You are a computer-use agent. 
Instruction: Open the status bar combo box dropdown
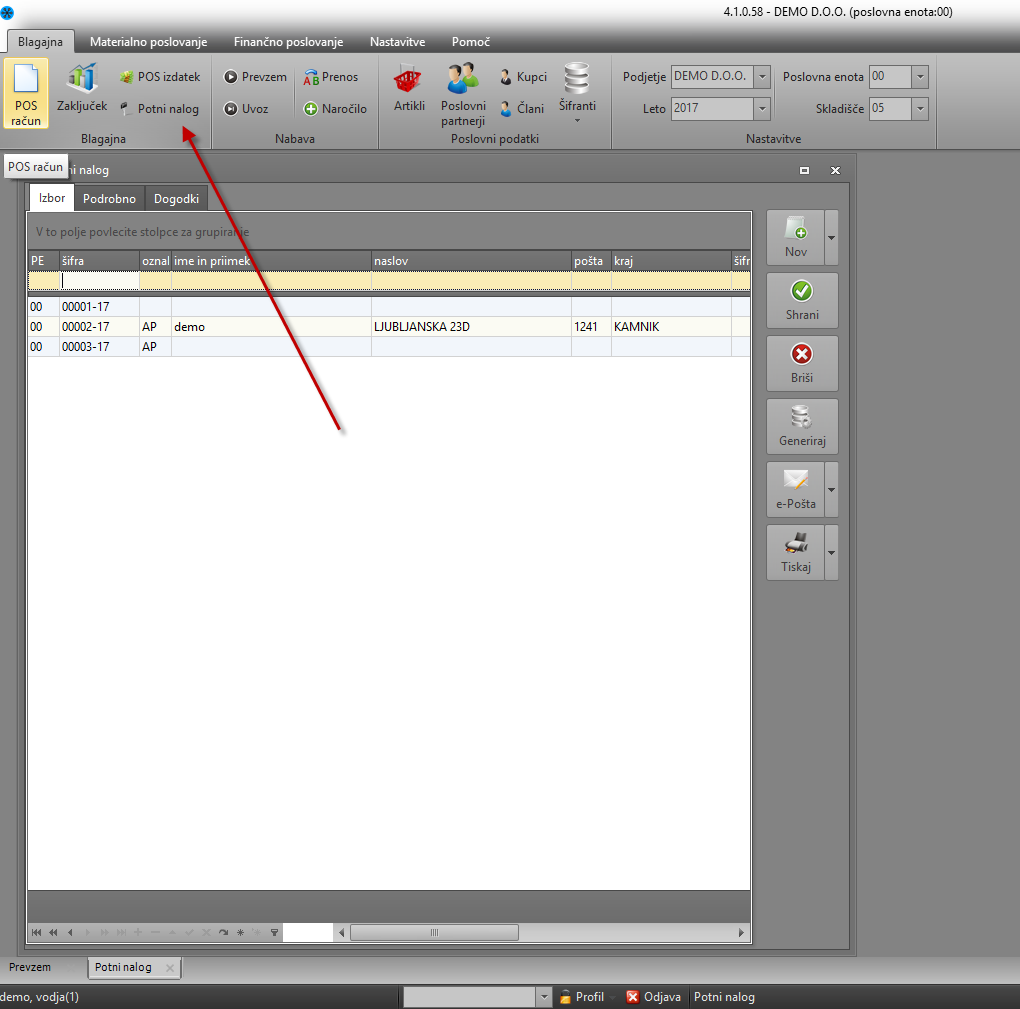point(544,997)
